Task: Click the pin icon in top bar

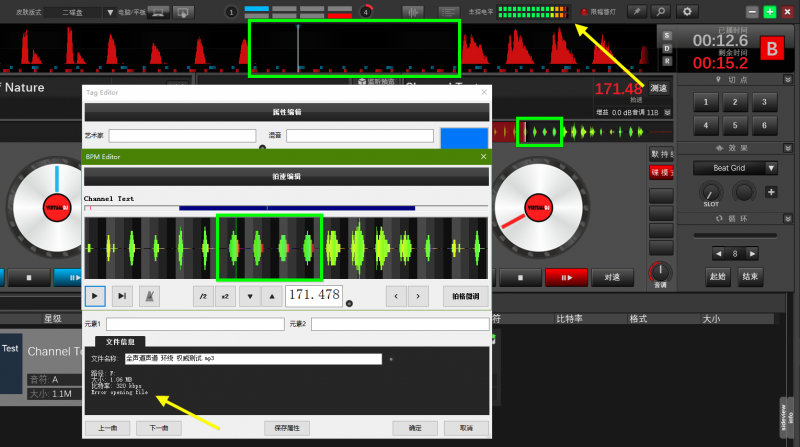Action: [636, 11]
